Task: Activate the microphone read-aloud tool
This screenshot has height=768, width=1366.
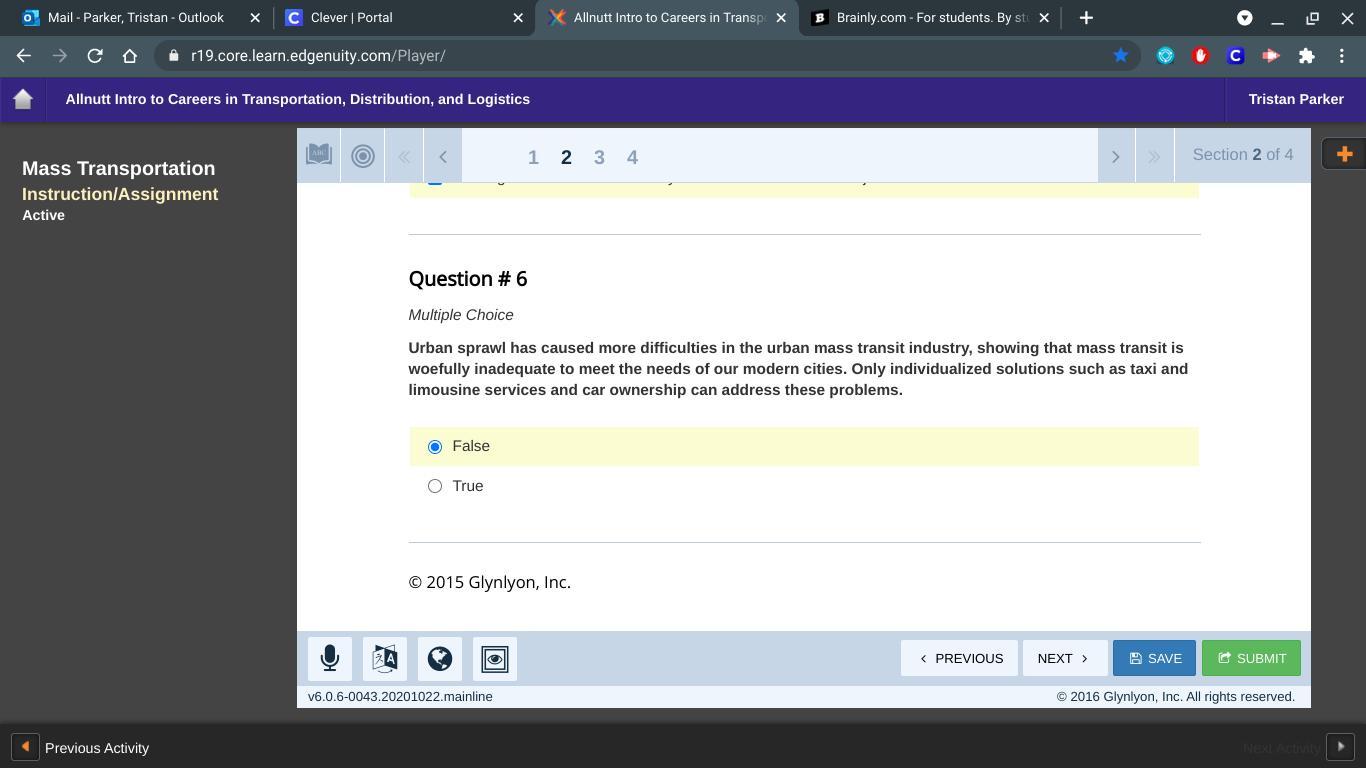Action: point(330,659)
